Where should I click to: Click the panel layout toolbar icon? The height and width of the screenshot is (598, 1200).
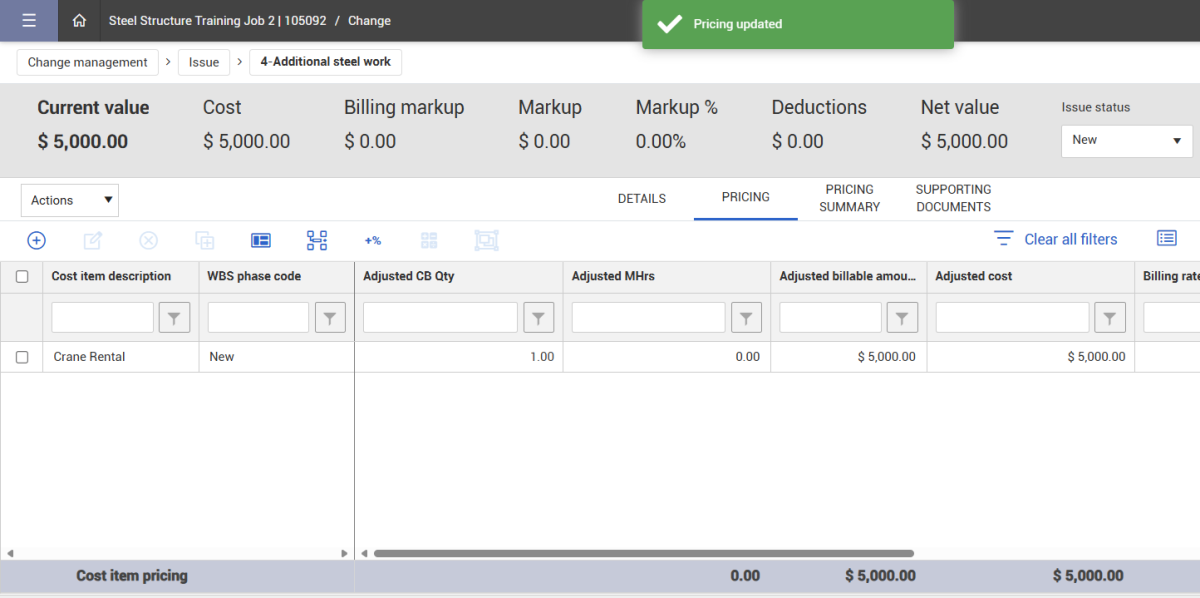tap(261, 240)
